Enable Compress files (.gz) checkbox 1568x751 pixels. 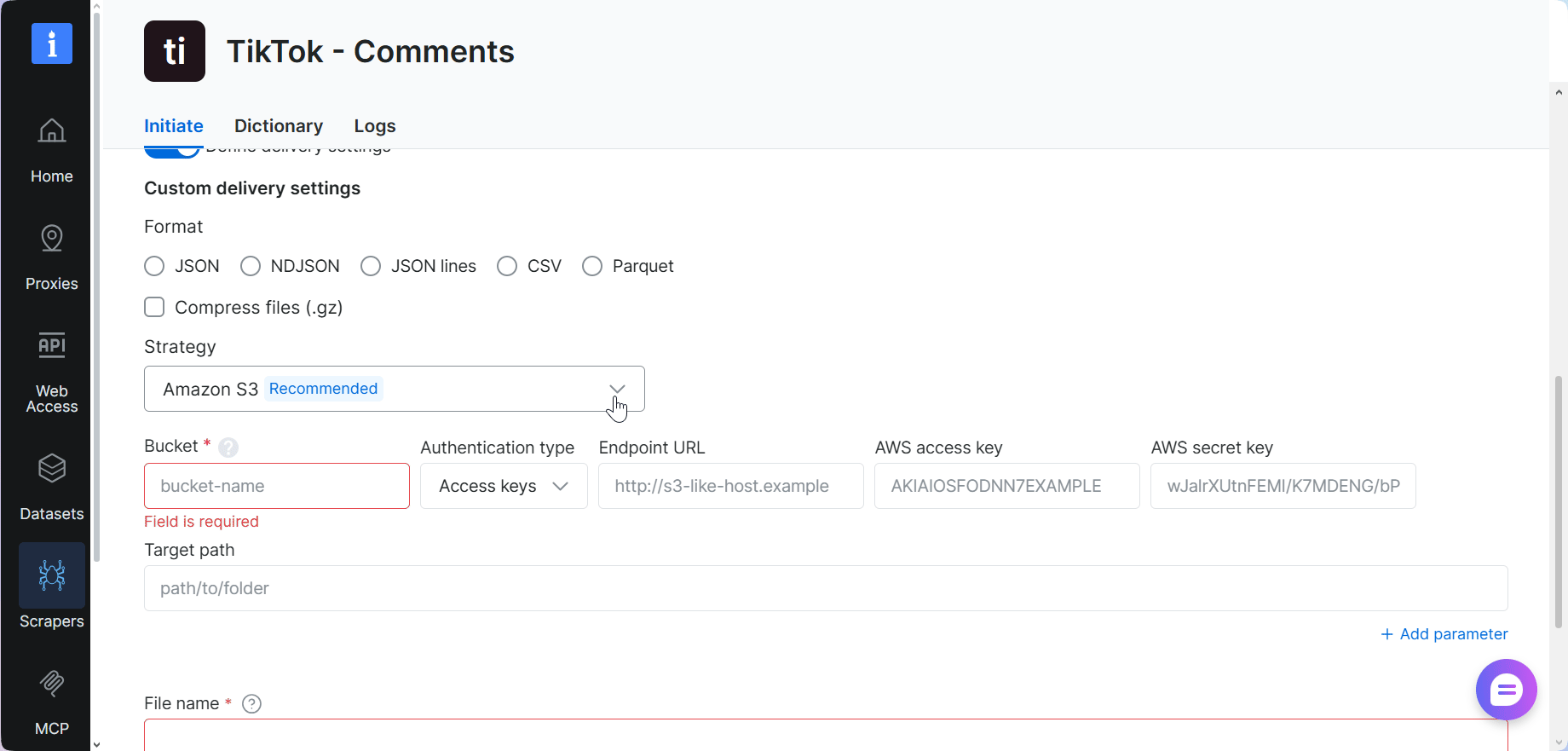pyautogui.click(x=154, y=307)
